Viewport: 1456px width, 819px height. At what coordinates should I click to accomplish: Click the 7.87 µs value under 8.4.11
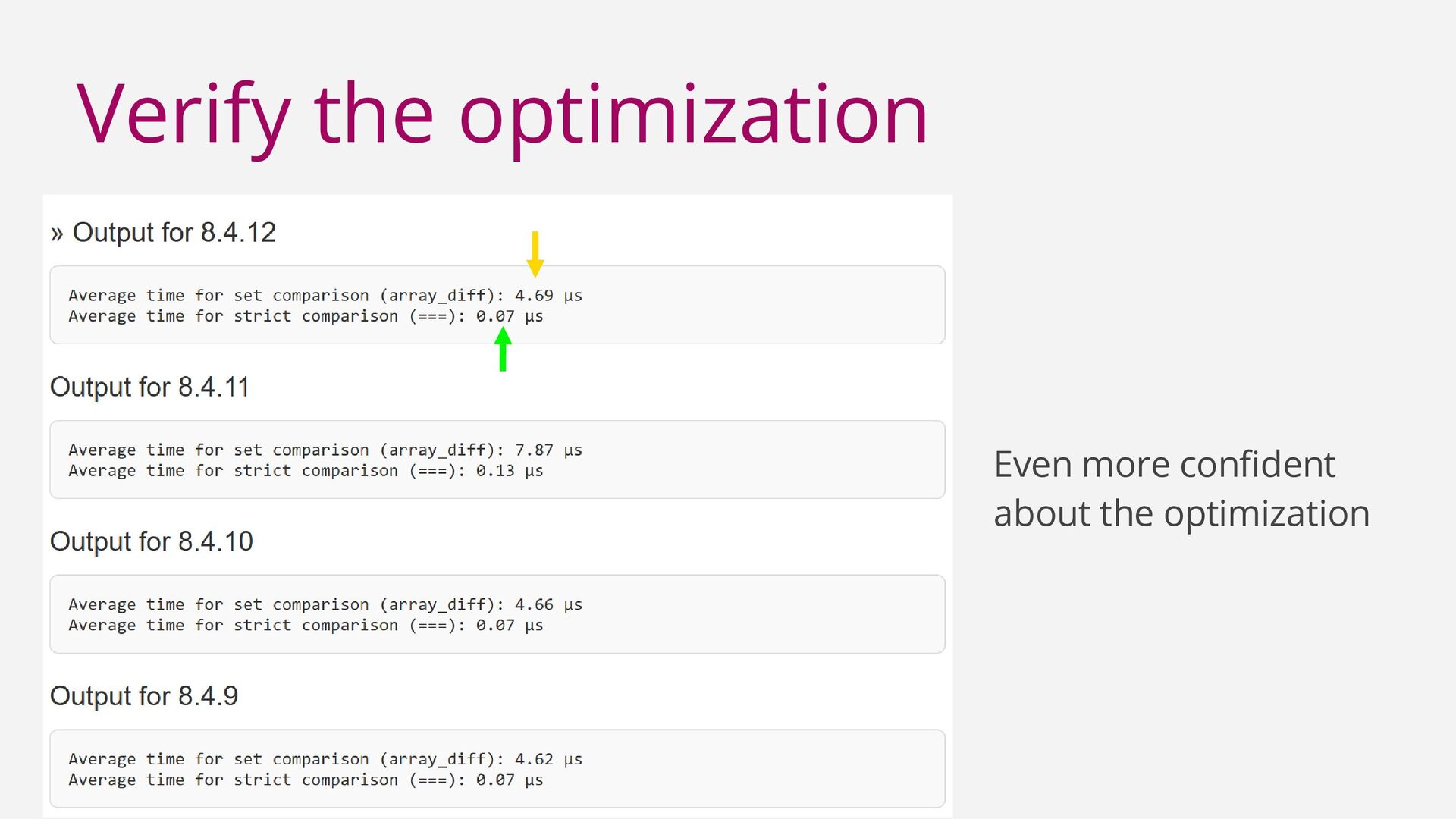(548, 450)
